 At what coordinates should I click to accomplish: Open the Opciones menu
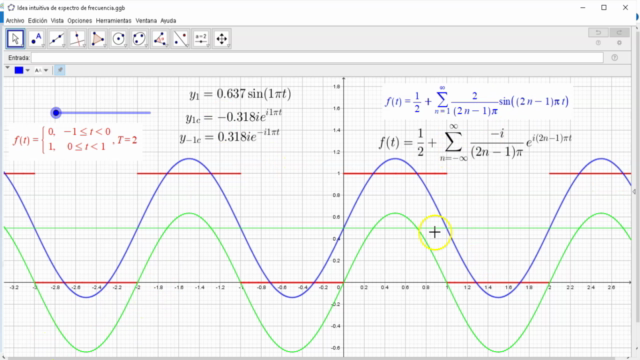point(80,20)
